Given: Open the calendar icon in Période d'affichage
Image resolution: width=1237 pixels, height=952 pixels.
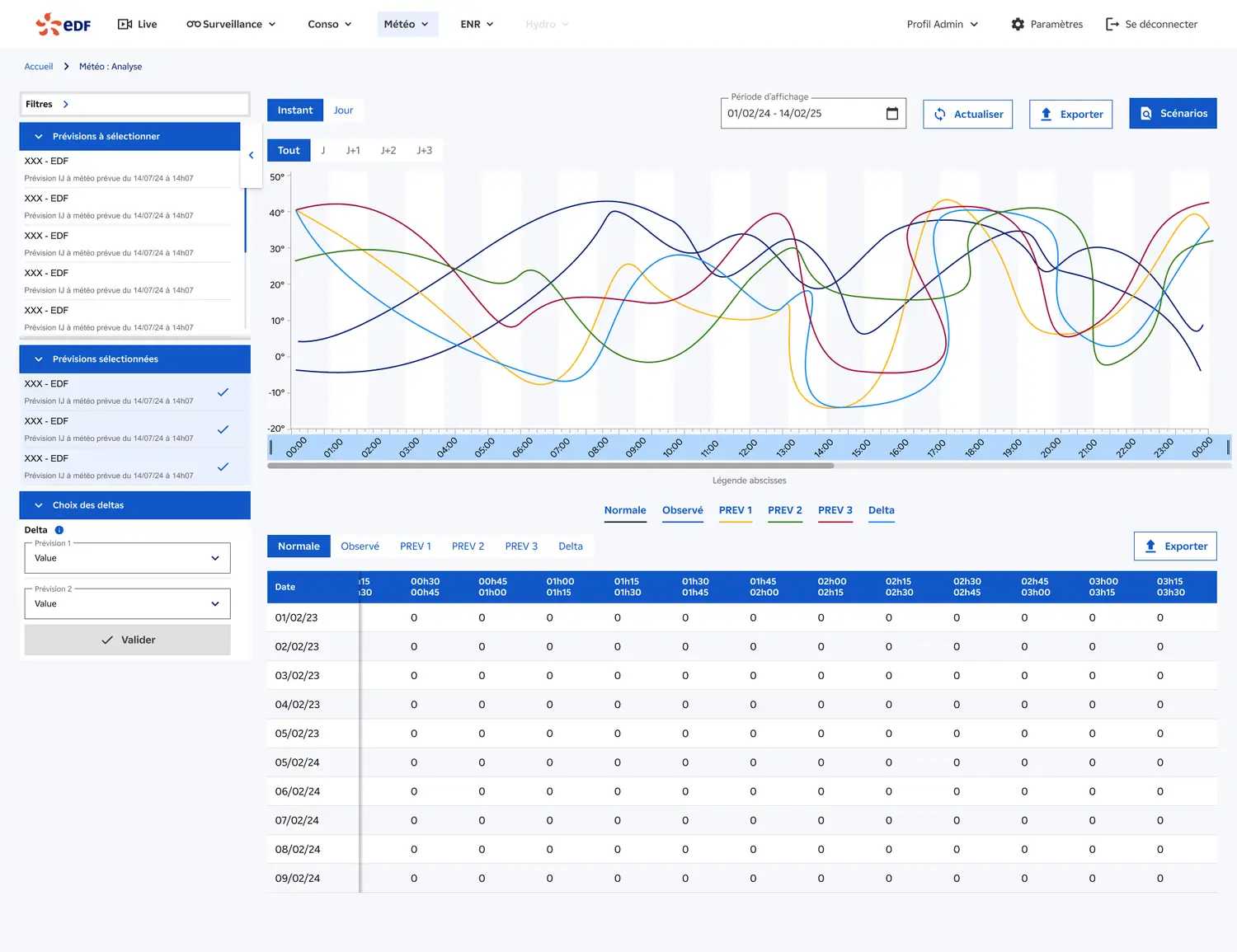Looking at the screenshot, I should click(891, 114).
